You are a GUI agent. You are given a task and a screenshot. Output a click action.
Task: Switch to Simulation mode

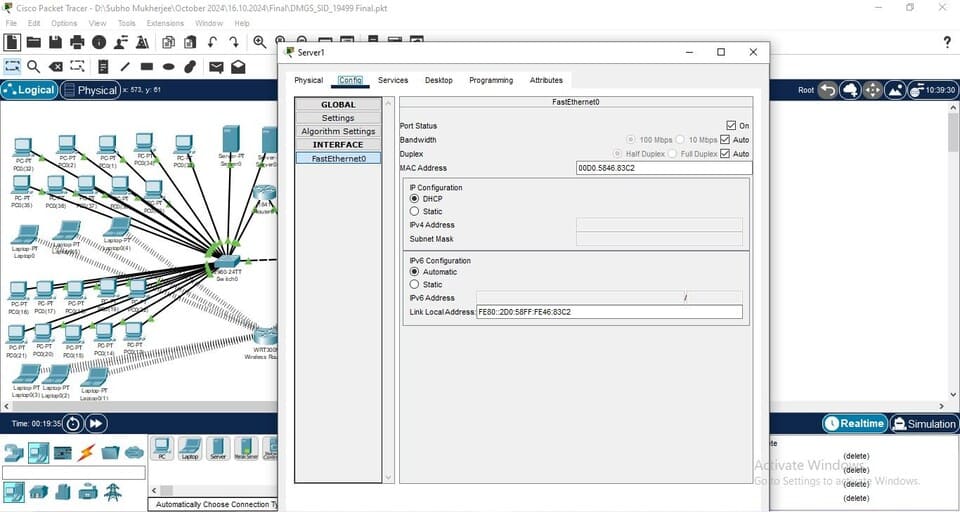click(x=924, y=424)
